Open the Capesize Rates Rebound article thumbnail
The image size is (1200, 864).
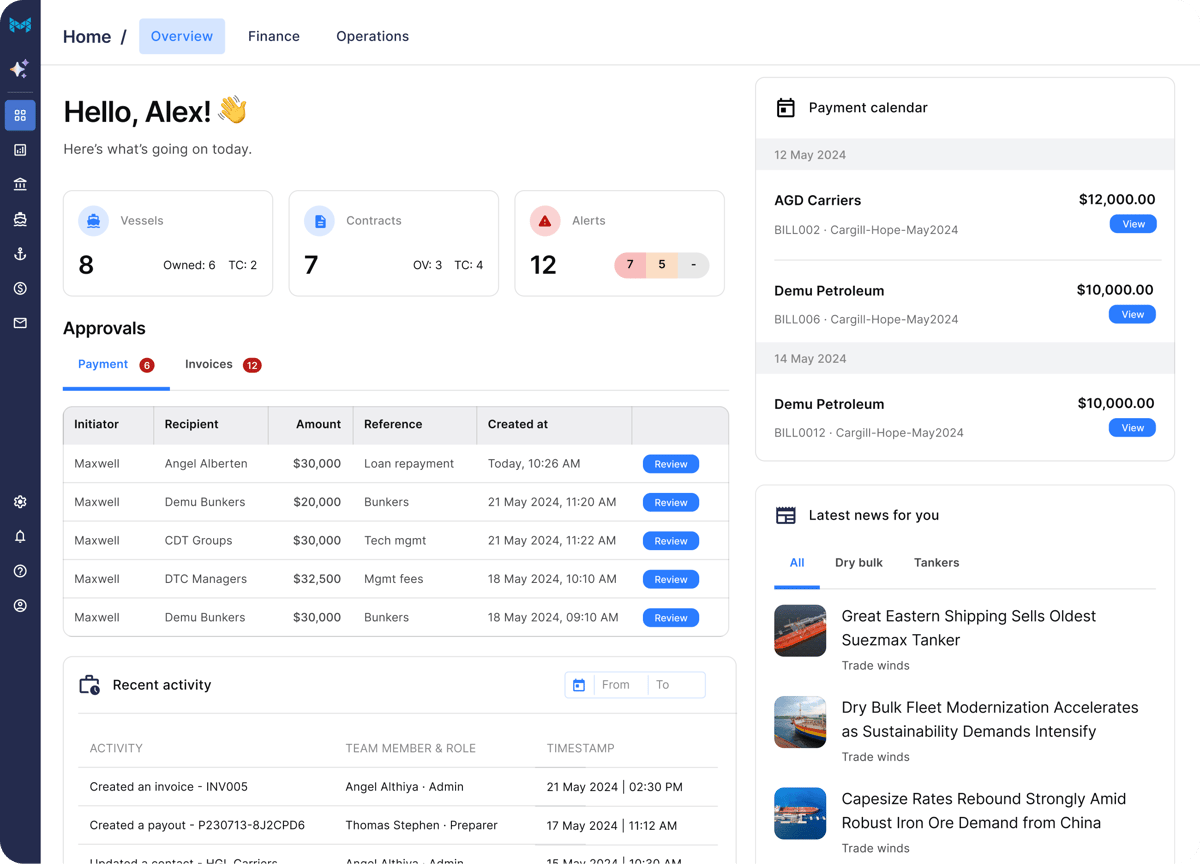click(x=800, y=814)
